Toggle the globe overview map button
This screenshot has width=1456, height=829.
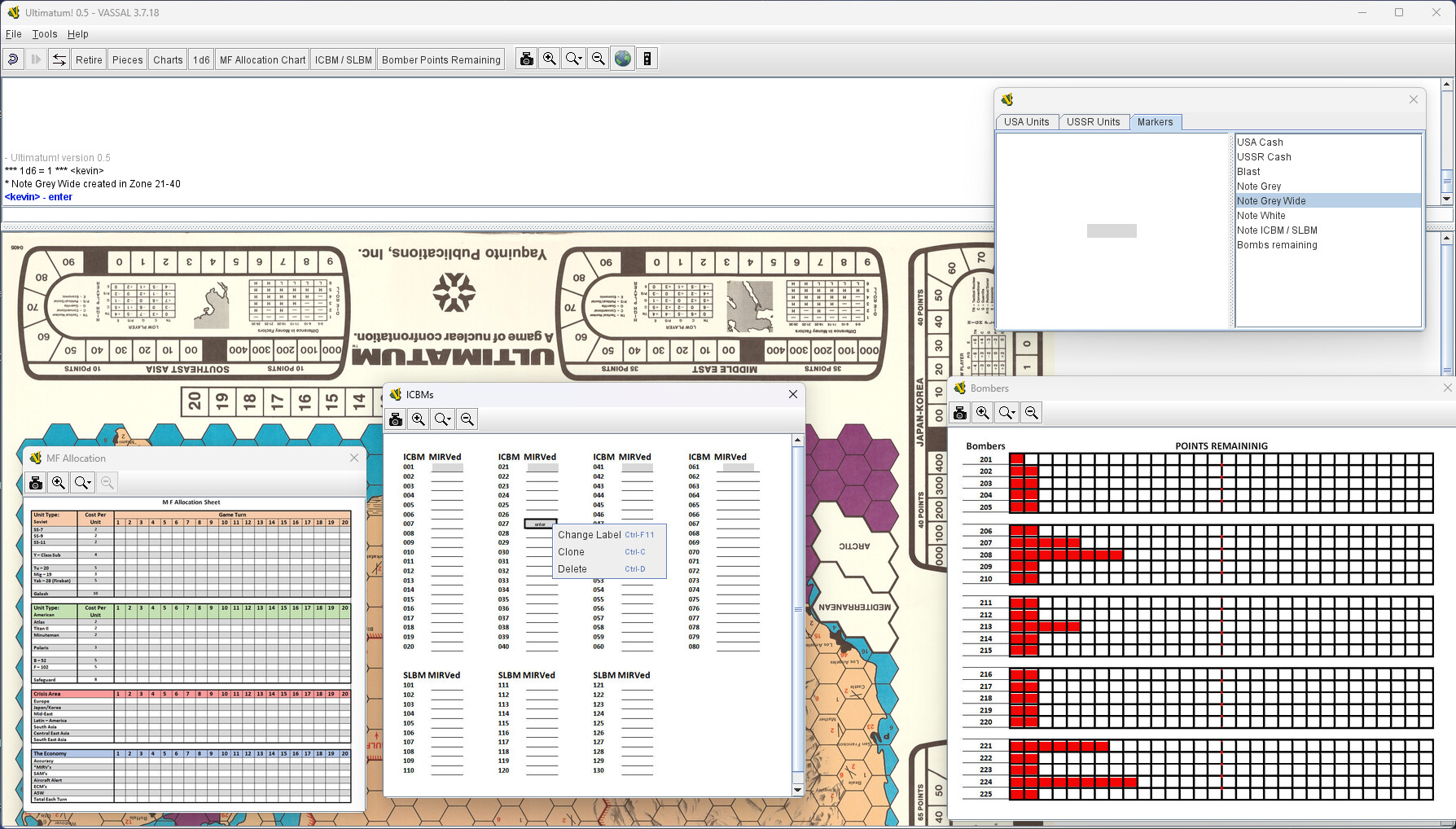[x=623, y=59]
